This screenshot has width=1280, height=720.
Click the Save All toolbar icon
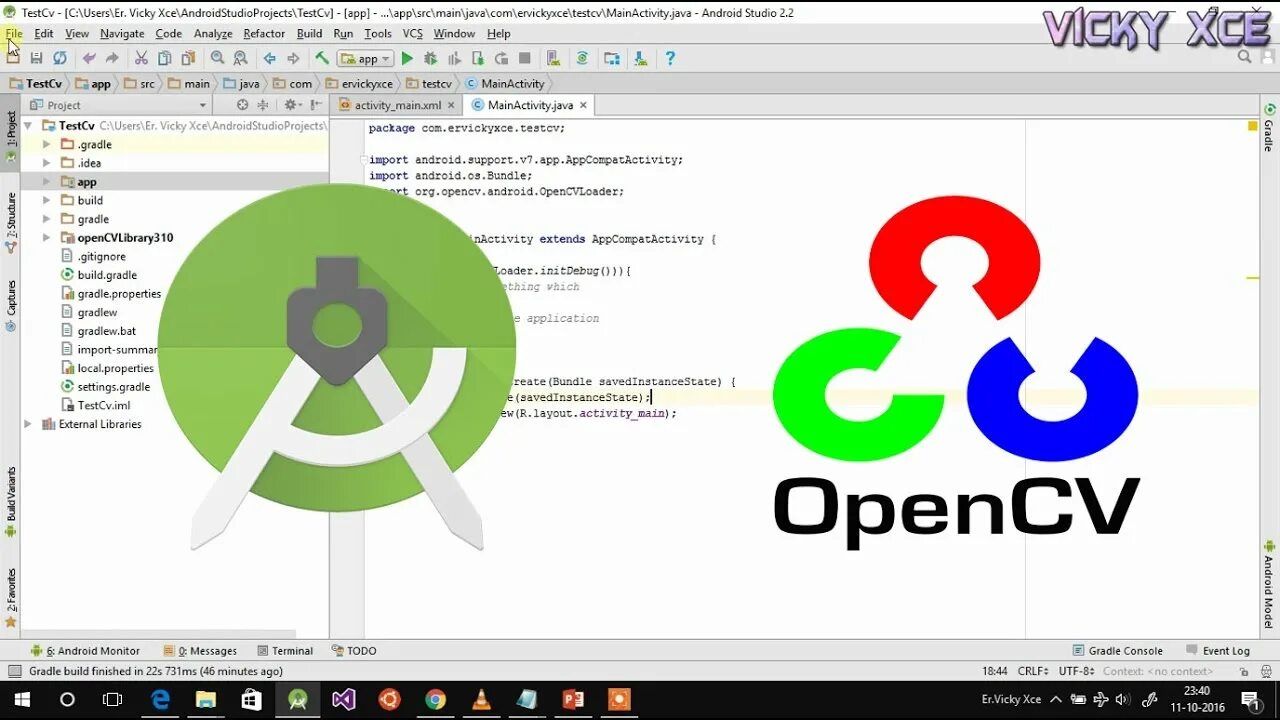36,59
